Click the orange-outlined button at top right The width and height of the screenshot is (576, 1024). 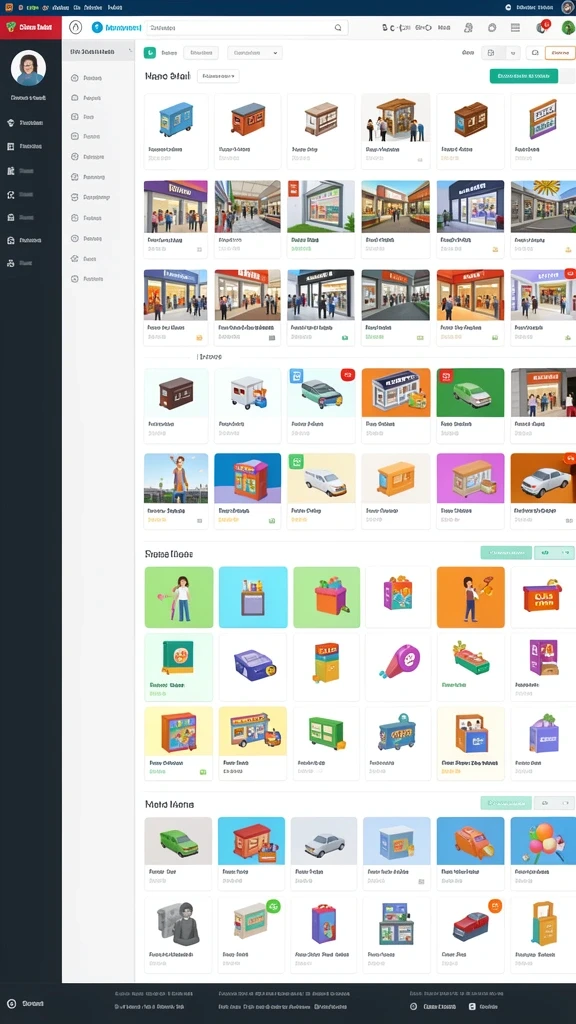[560, 54]
